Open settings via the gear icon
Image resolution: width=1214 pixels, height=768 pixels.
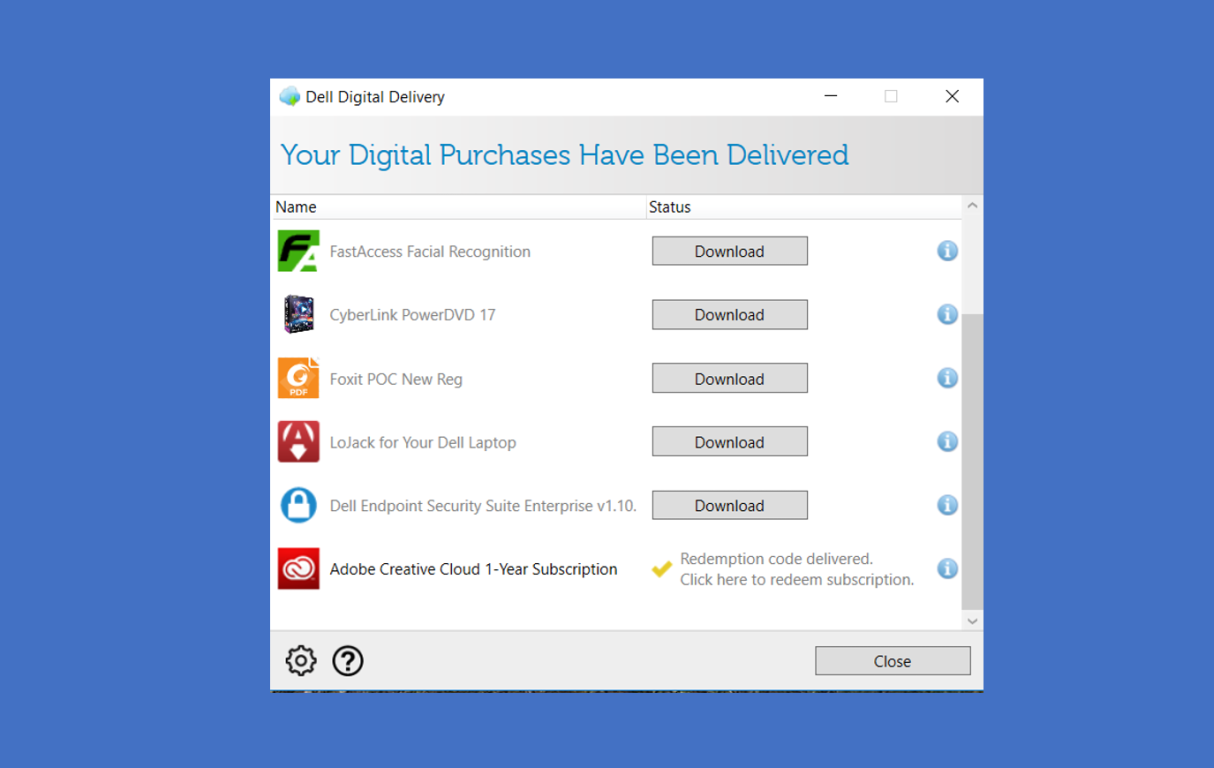[300, 660]
